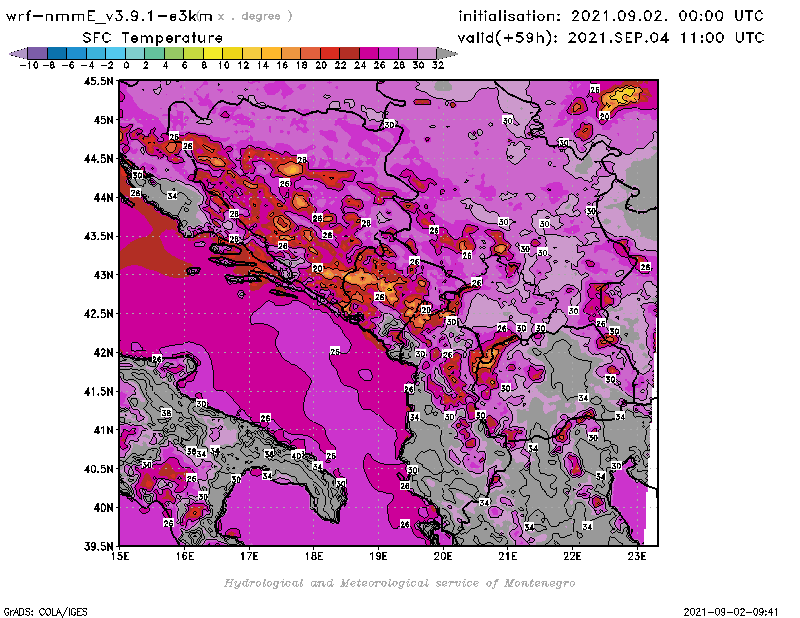Pick the red legend swatch between 20 and 22
Image resolution: width=800 pixels, height=618 pixels.
pyautogui.click(x=330, y=53)
